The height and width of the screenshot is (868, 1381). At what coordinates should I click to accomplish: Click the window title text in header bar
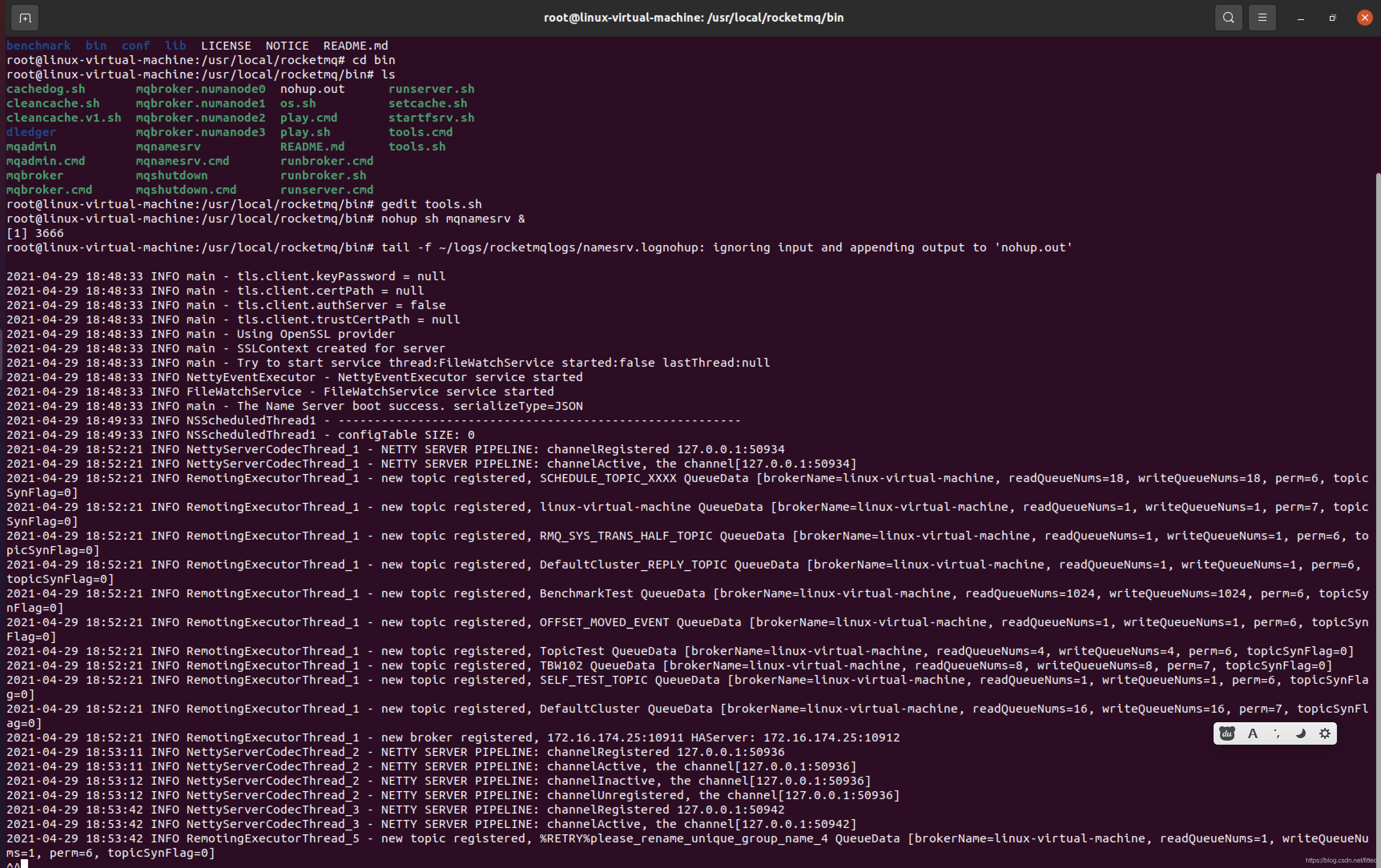click(x=693, y=18)
